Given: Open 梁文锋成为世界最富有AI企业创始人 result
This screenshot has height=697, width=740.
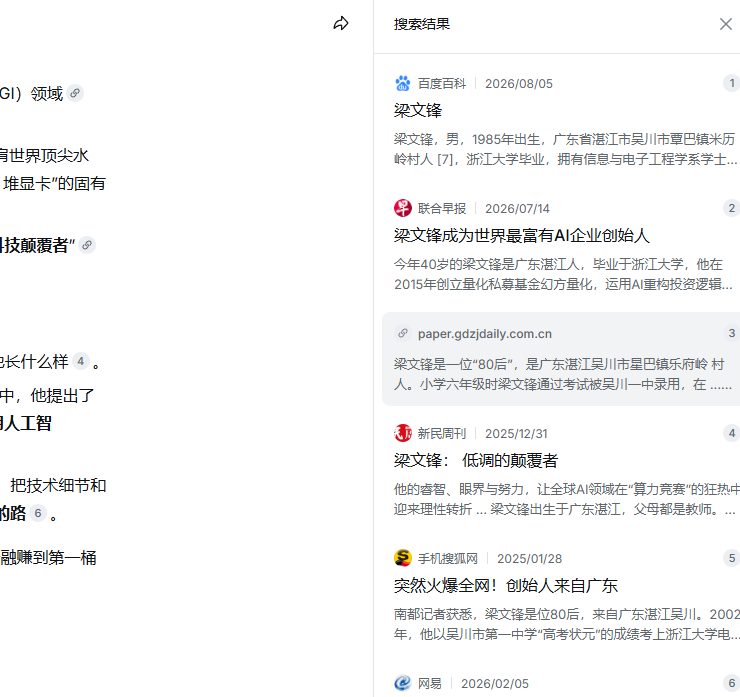Looking at the screenshot, I should click(x=521, y=235).
